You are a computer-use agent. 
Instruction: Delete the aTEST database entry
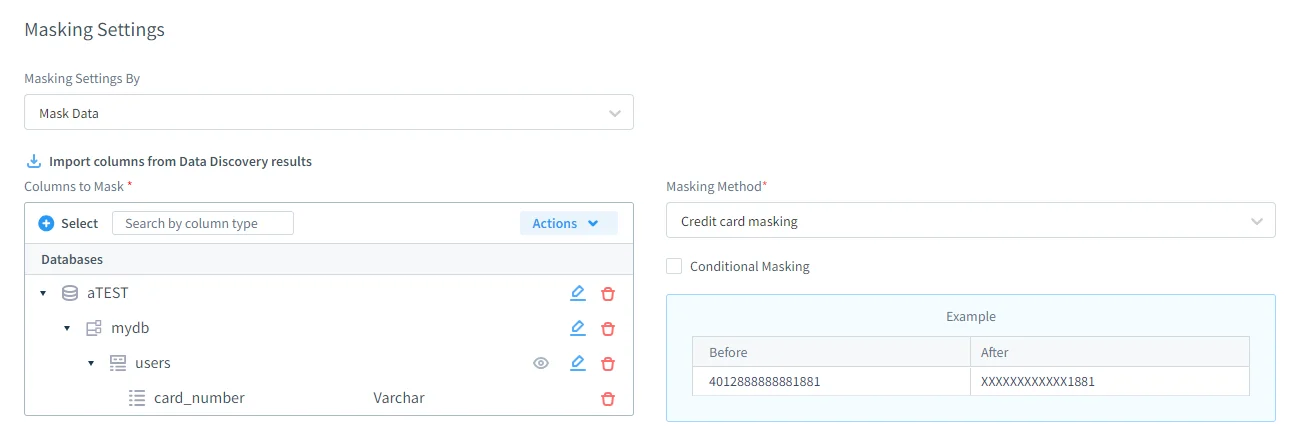pos(607,294)
